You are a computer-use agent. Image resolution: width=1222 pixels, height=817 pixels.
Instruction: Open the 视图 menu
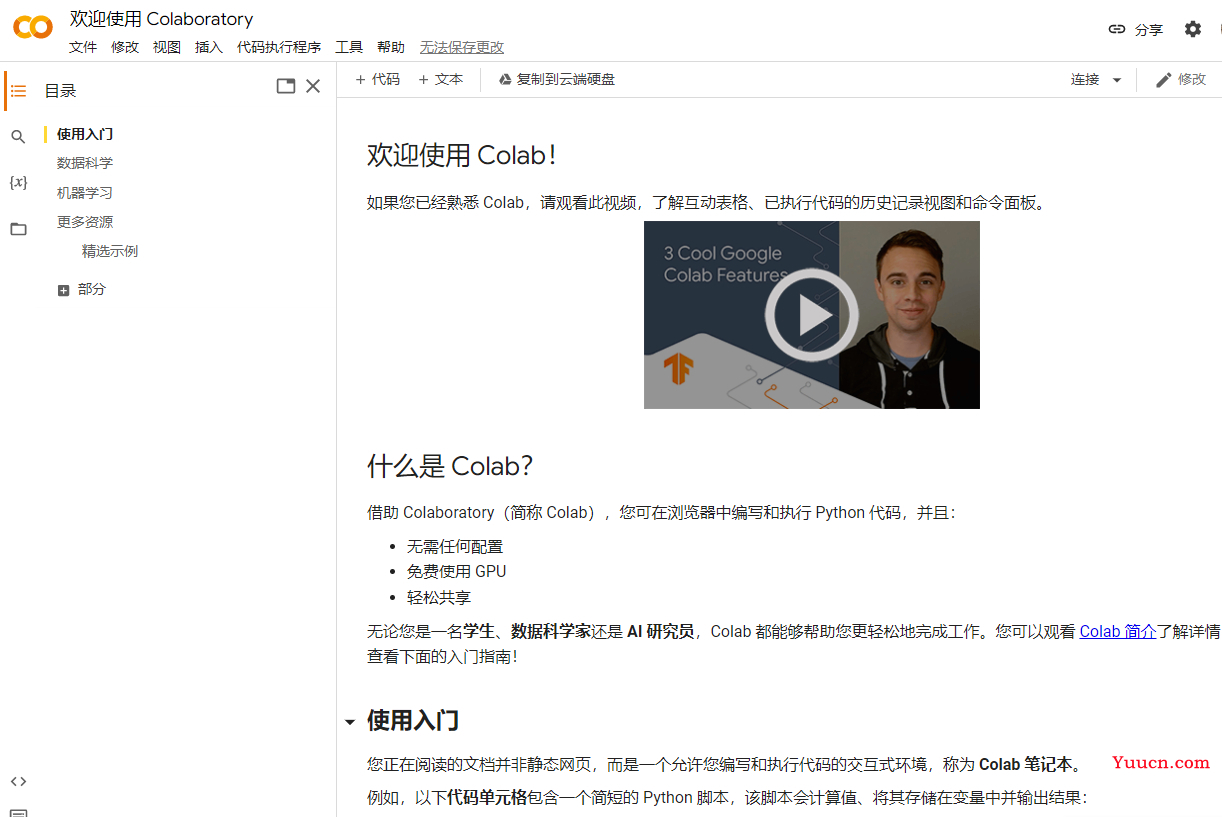point(167,47)
